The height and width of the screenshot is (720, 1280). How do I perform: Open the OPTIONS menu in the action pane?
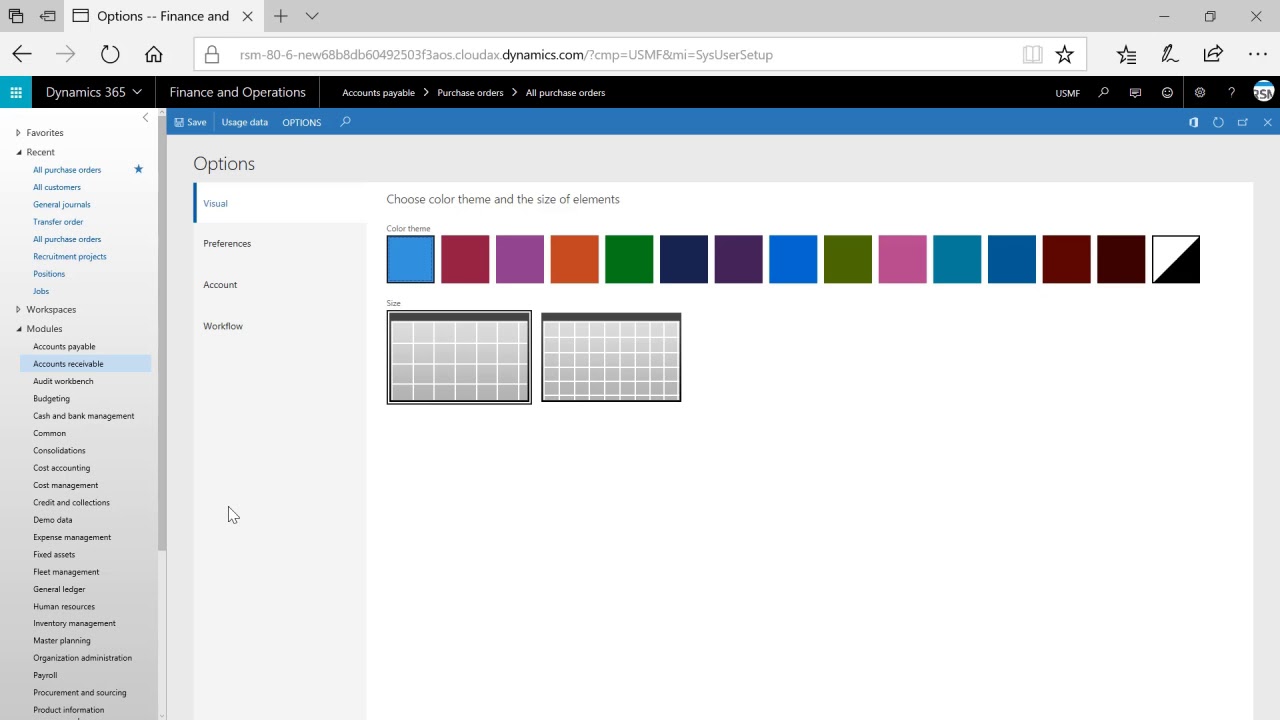tap(302, 122)
